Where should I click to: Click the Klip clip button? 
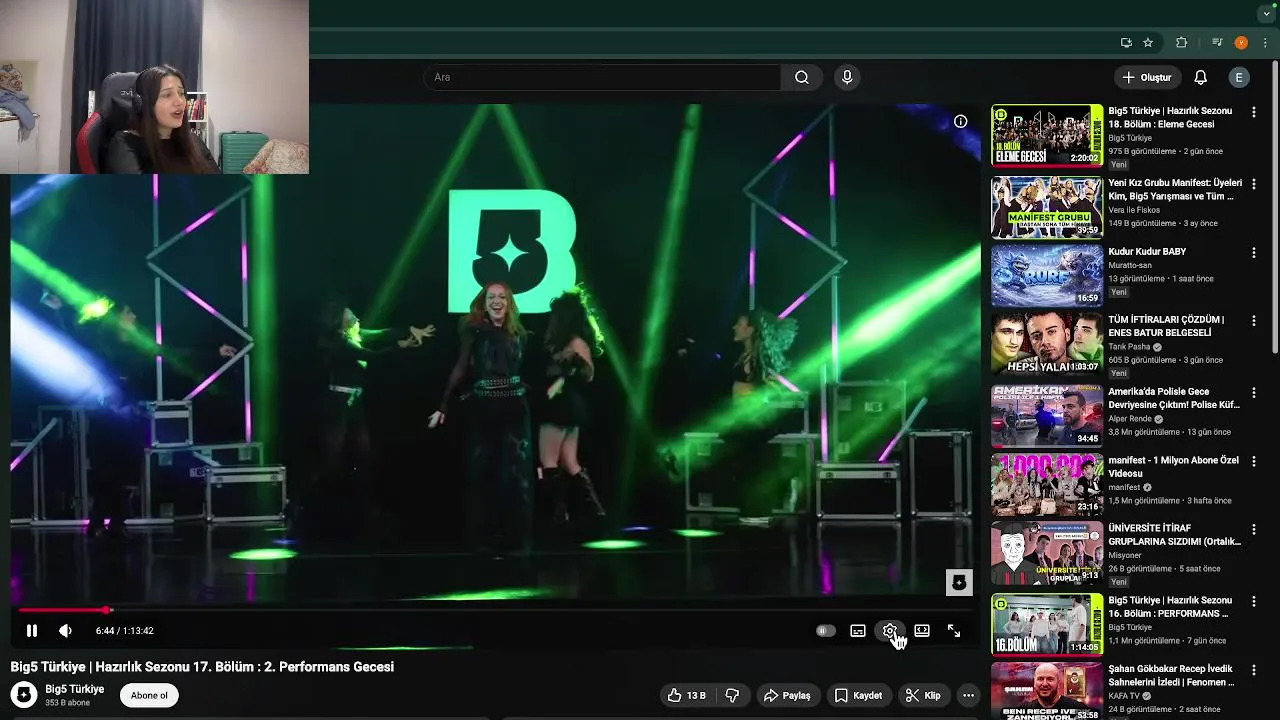coord(923,695)
